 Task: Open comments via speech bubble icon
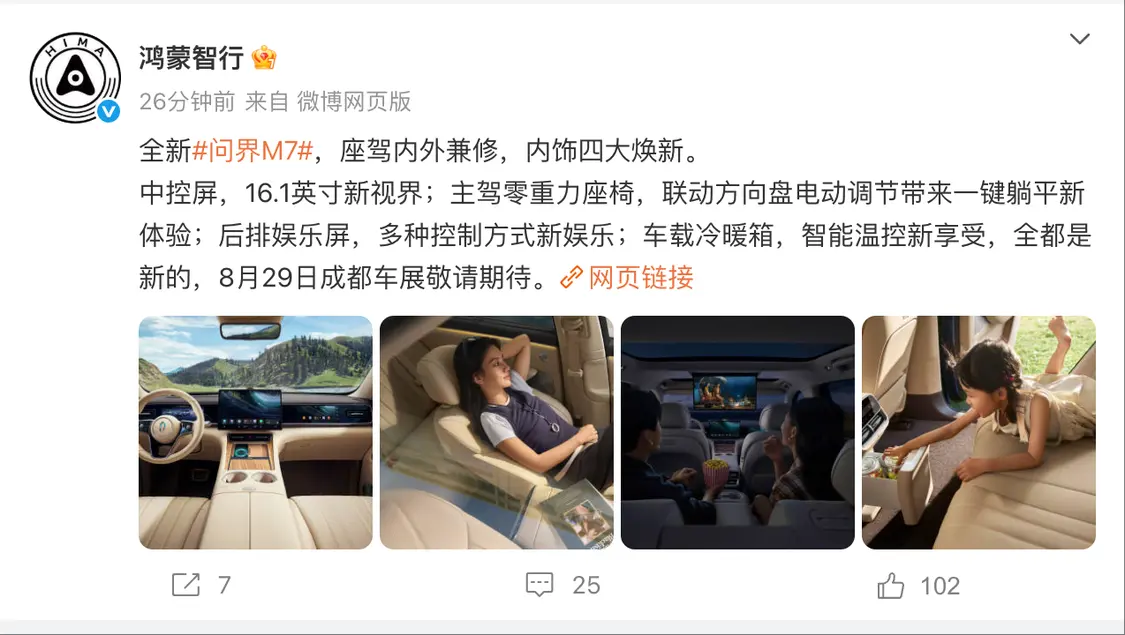click(540, 585)
